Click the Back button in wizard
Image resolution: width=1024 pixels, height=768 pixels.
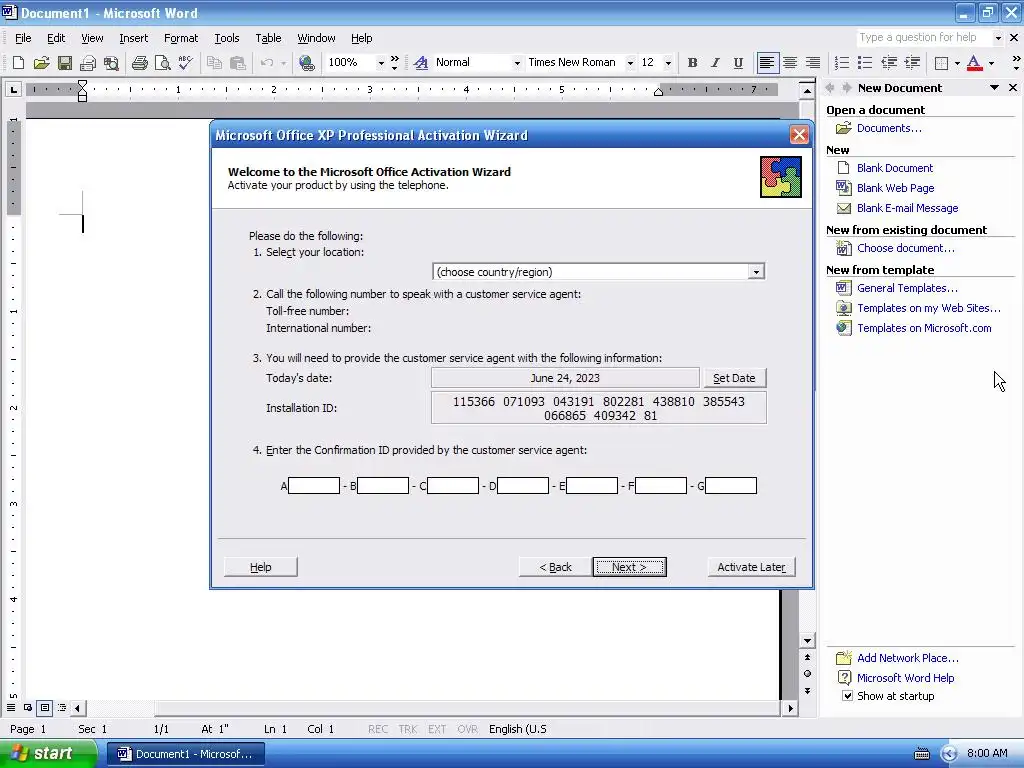(x=555, y=567)
